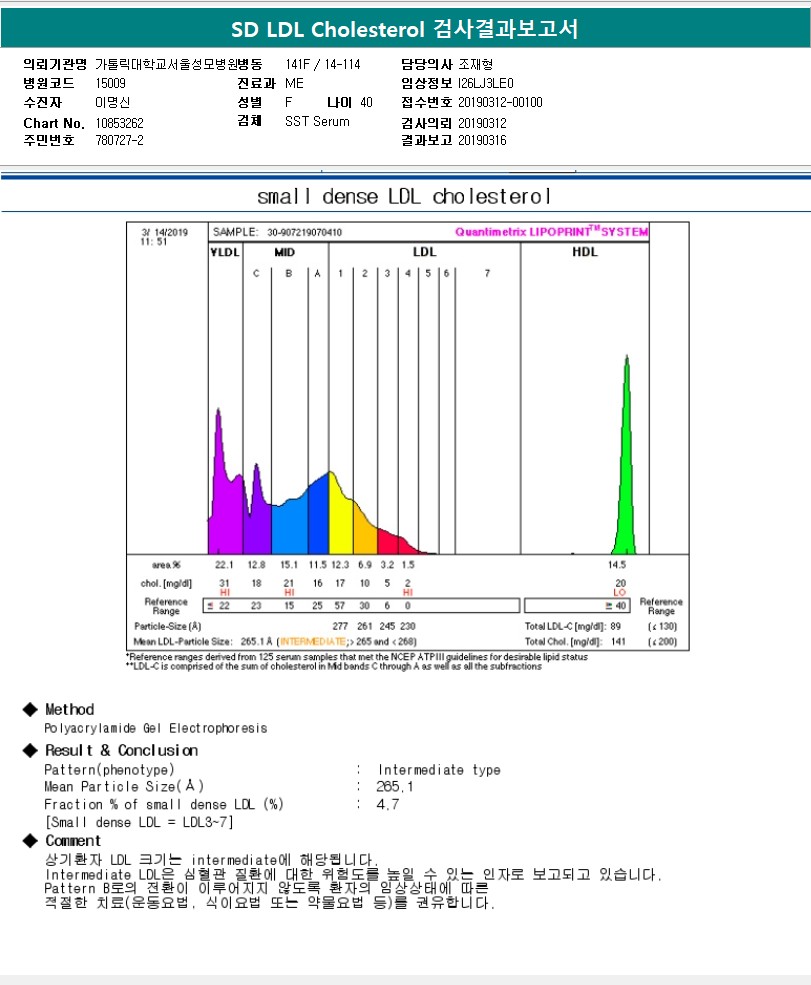Click the VLDL column header

(x=225, y=253)
